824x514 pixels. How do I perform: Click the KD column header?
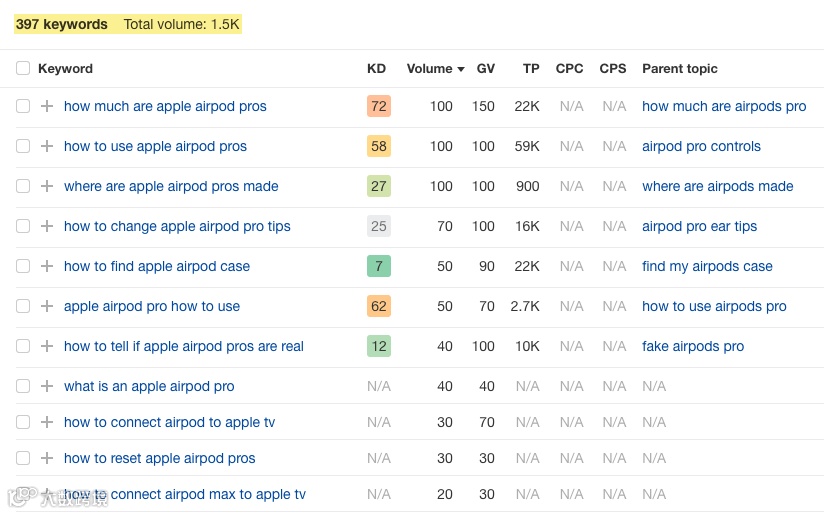[x=376, y=69]
